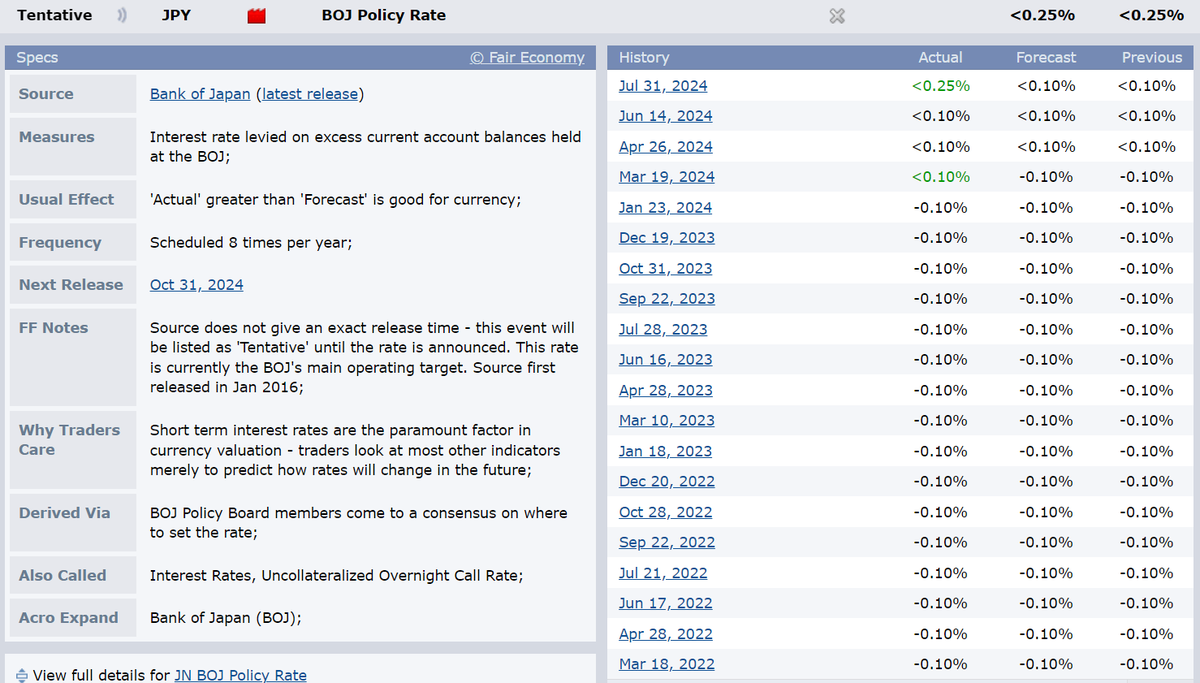Viewport: 1200px width, 683px height.
Task: Open the Apr 28, 2023 history entry
Action: coord(666,391)
